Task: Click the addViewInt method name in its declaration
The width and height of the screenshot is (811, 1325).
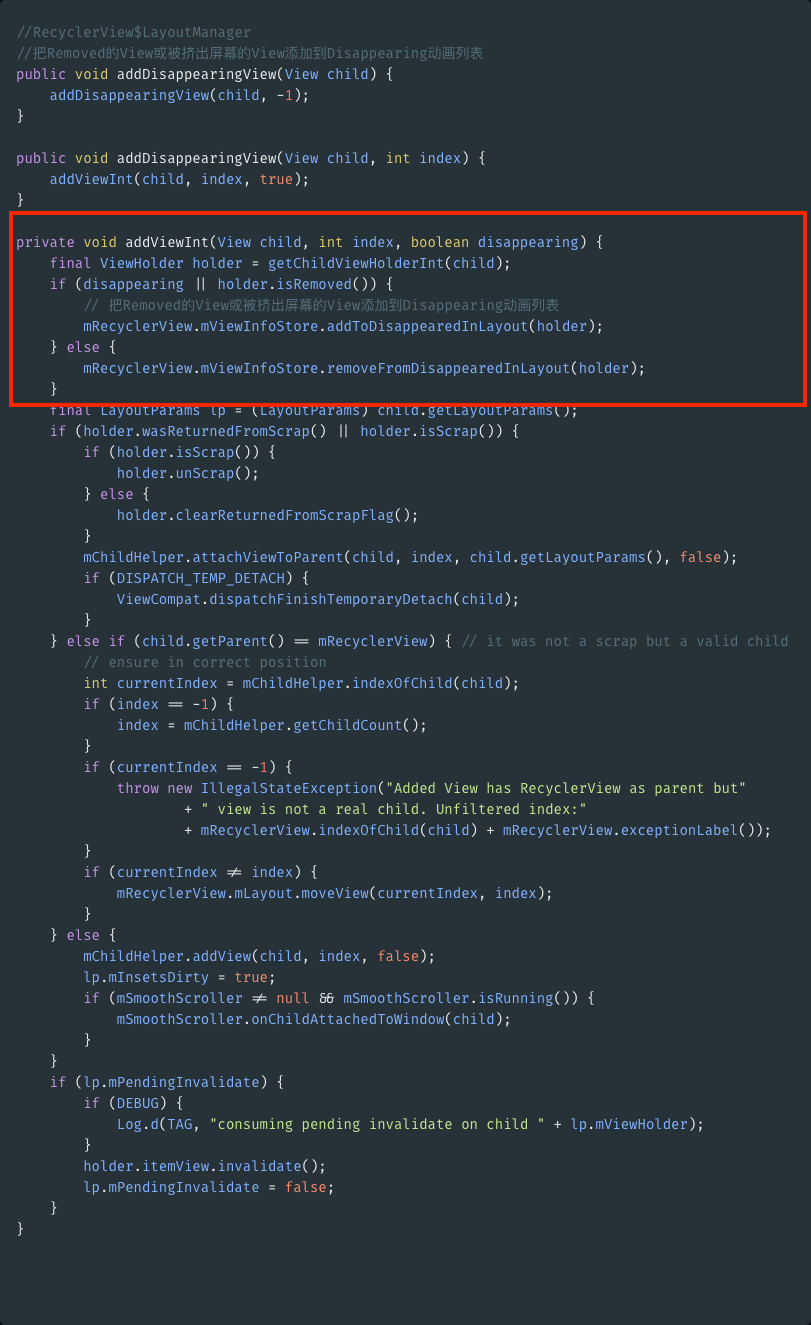Action: (167, 242)
